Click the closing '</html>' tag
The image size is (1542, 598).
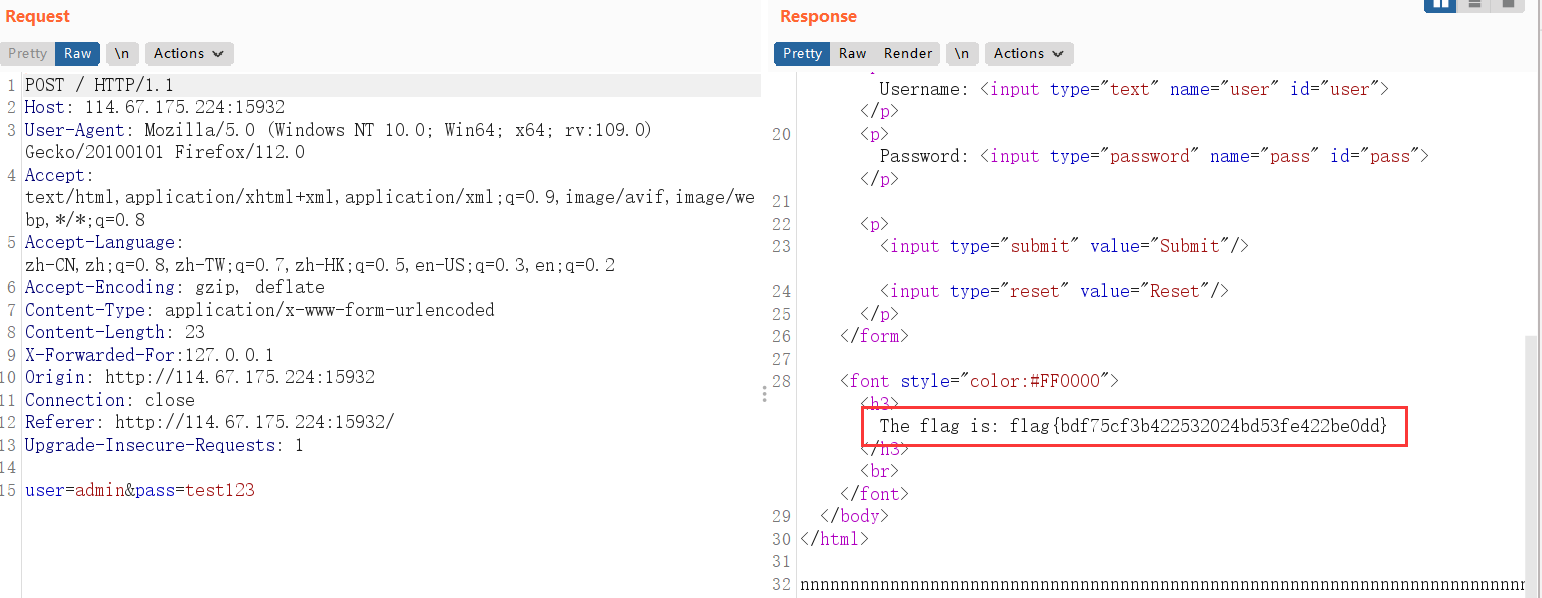click(834, 538)
